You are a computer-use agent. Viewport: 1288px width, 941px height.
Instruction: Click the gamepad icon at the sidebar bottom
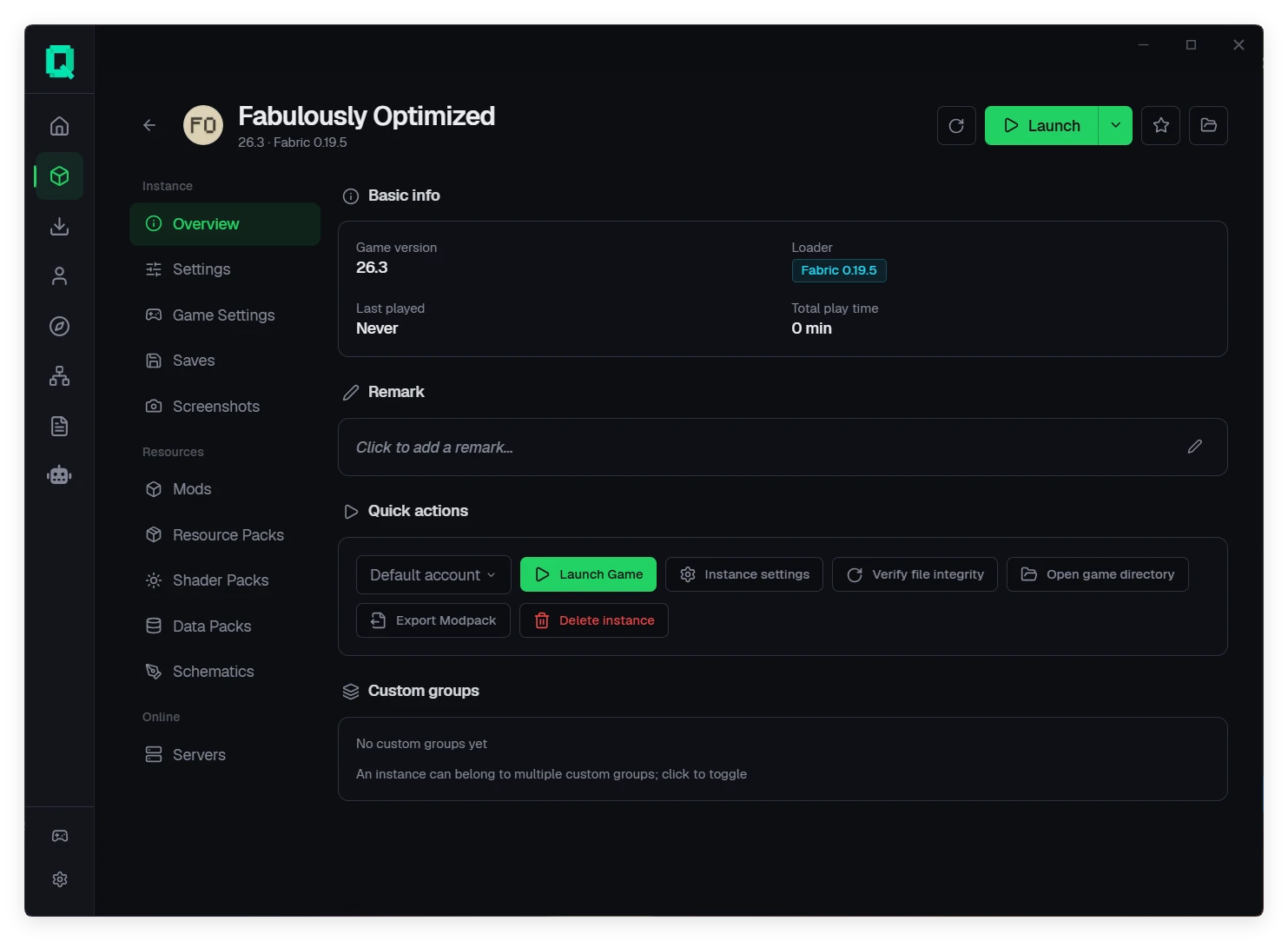pos(59,836)
